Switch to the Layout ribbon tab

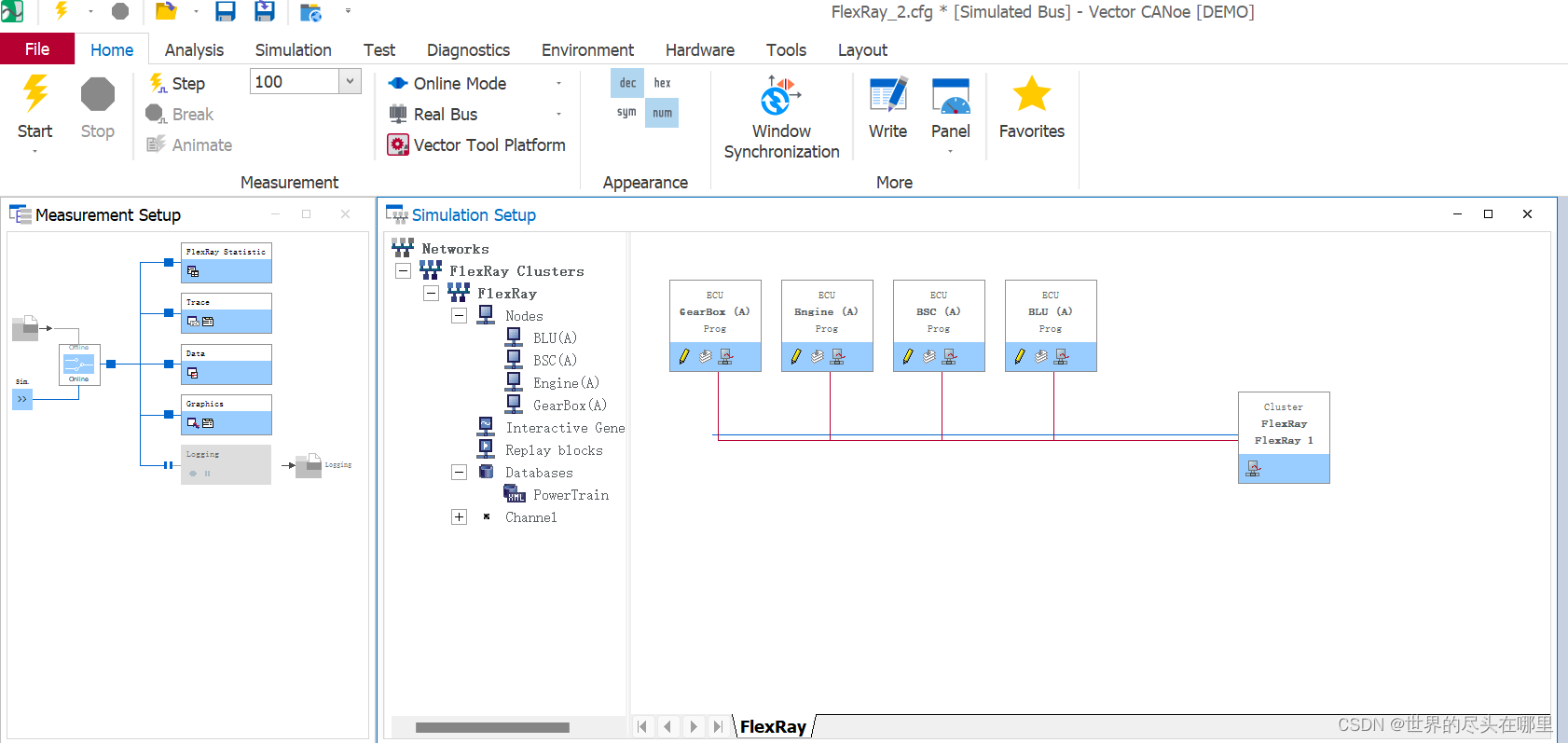(862, 50)
